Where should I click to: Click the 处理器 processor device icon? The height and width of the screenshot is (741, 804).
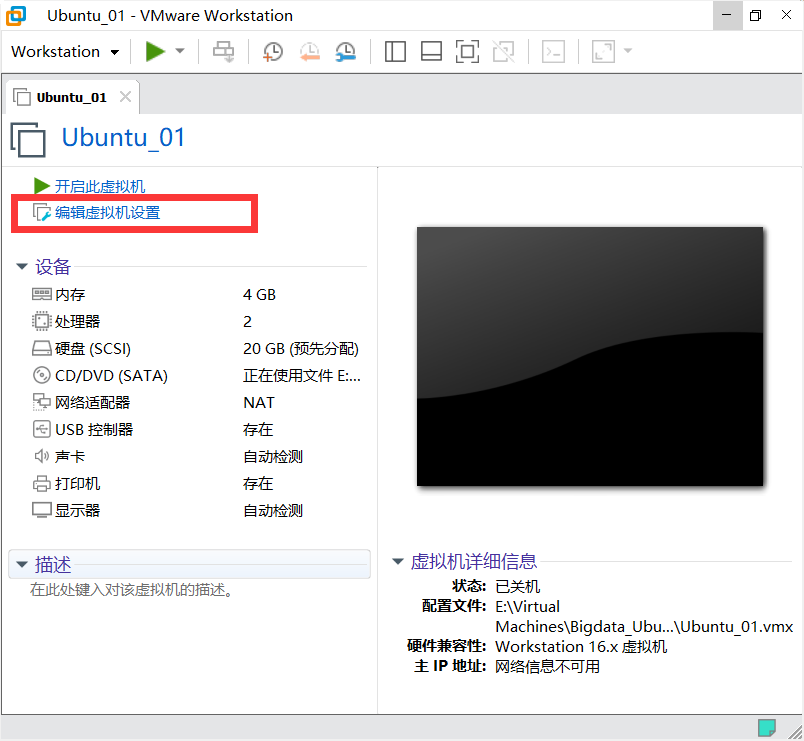(42, 322)
